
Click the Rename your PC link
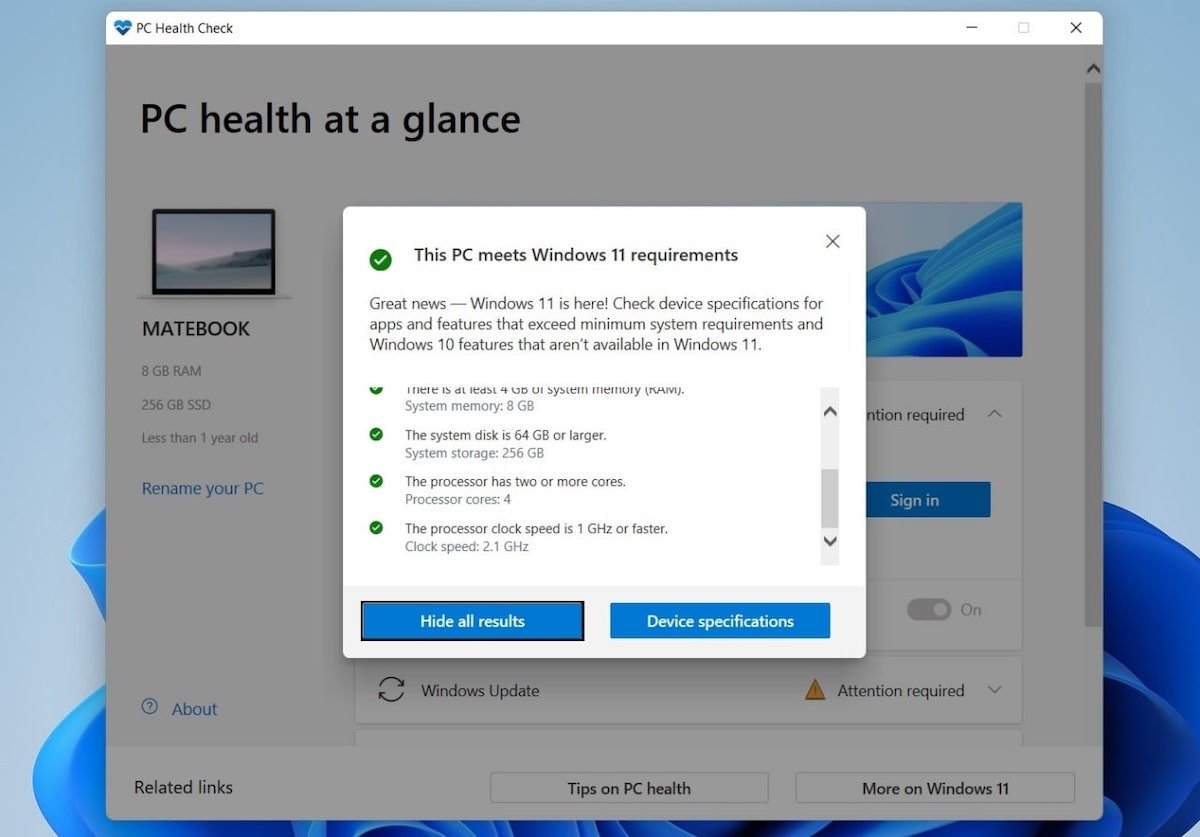pos(203,488)
